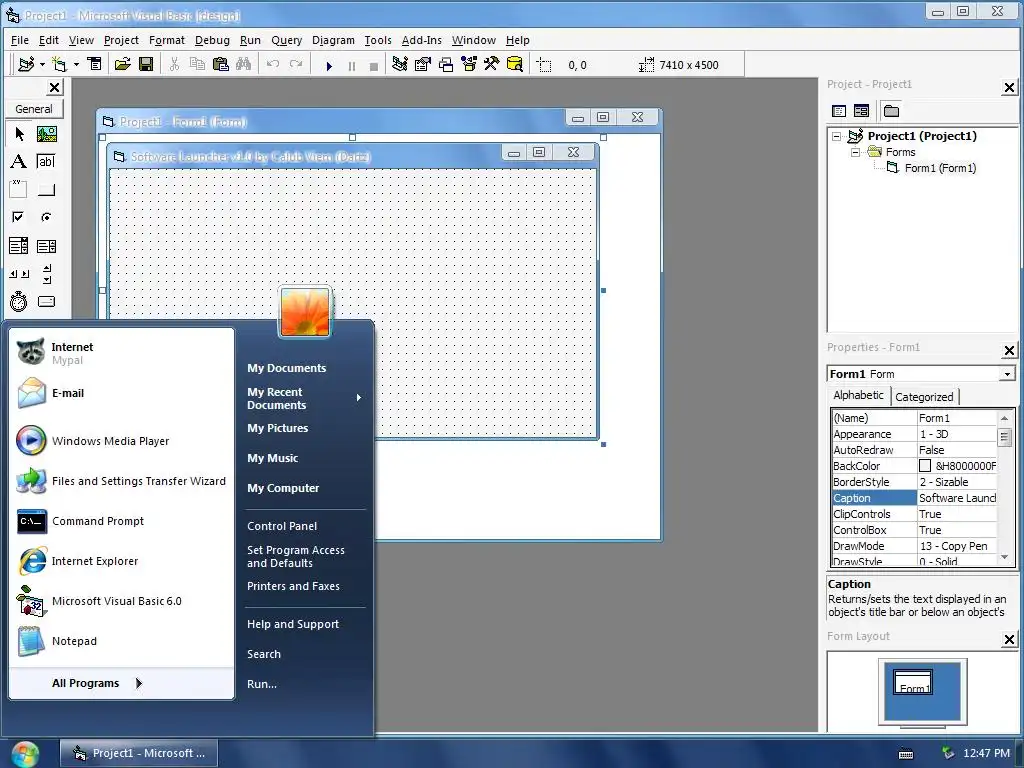Switch to the Alphabetic properties tab
The width and height of the screenshot is (1024, 768).
pyautogui.click(x=858, y=395)
